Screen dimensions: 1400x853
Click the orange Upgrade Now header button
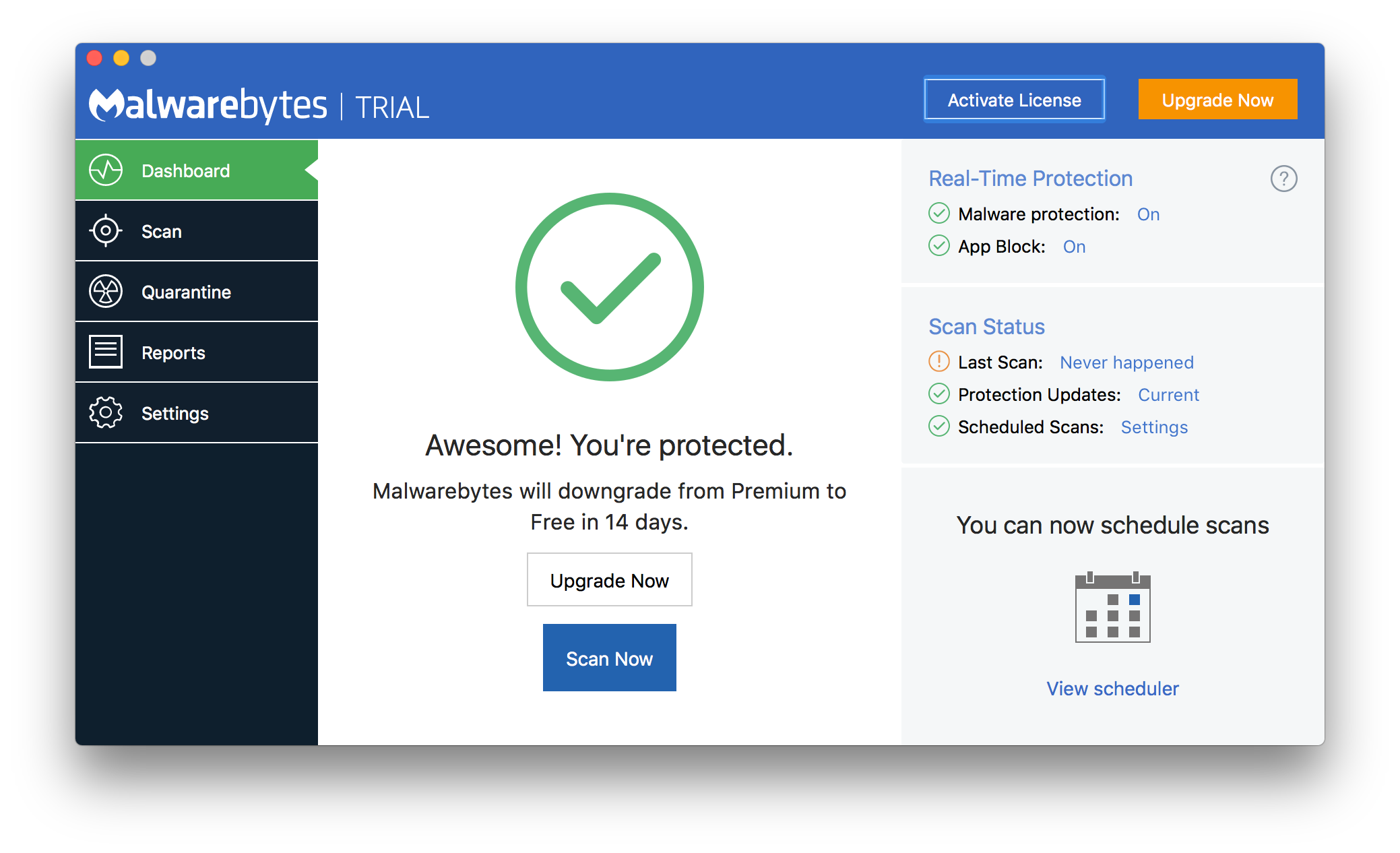click(1217, 100)
